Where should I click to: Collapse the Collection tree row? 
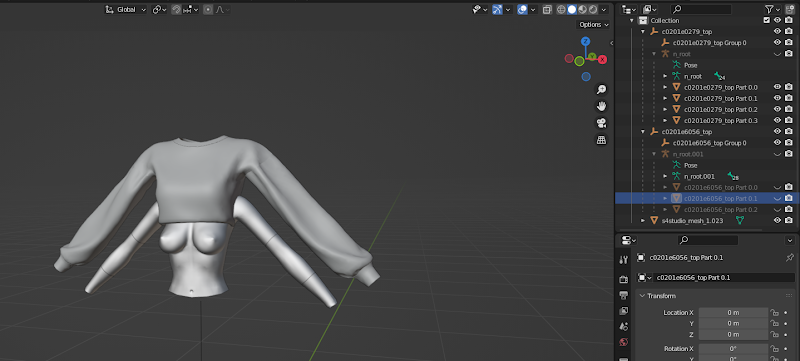[632, 20]
